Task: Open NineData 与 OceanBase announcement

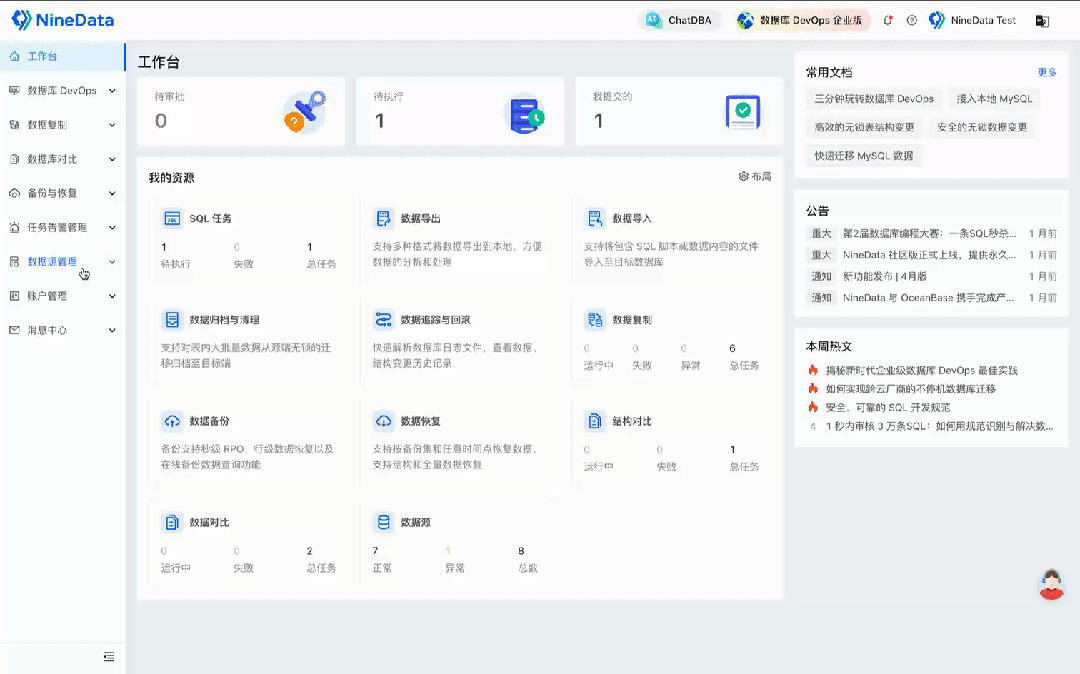Action: coord(928,297)
